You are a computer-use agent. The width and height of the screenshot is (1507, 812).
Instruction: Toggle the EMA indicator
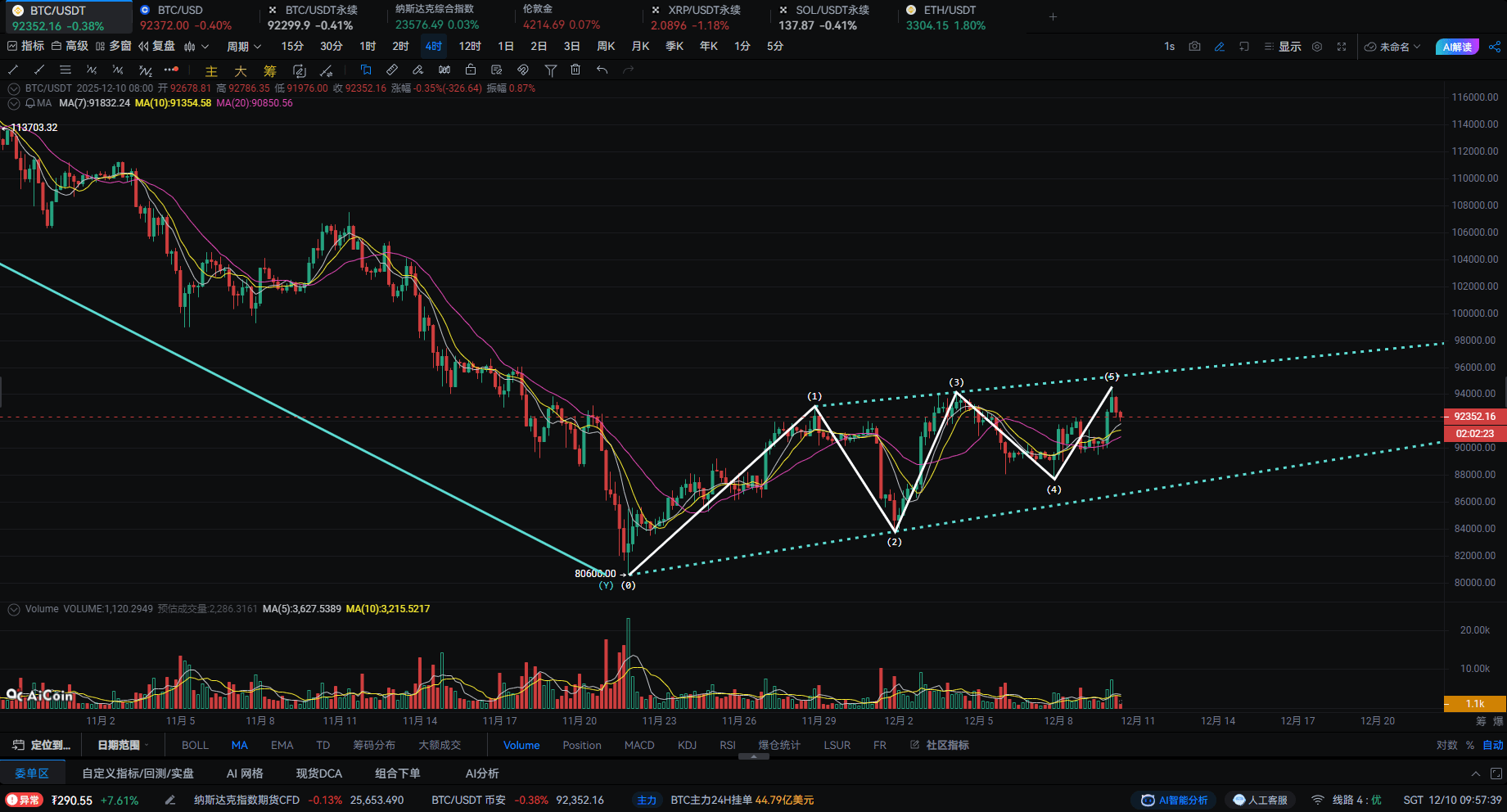coord(282,745)
